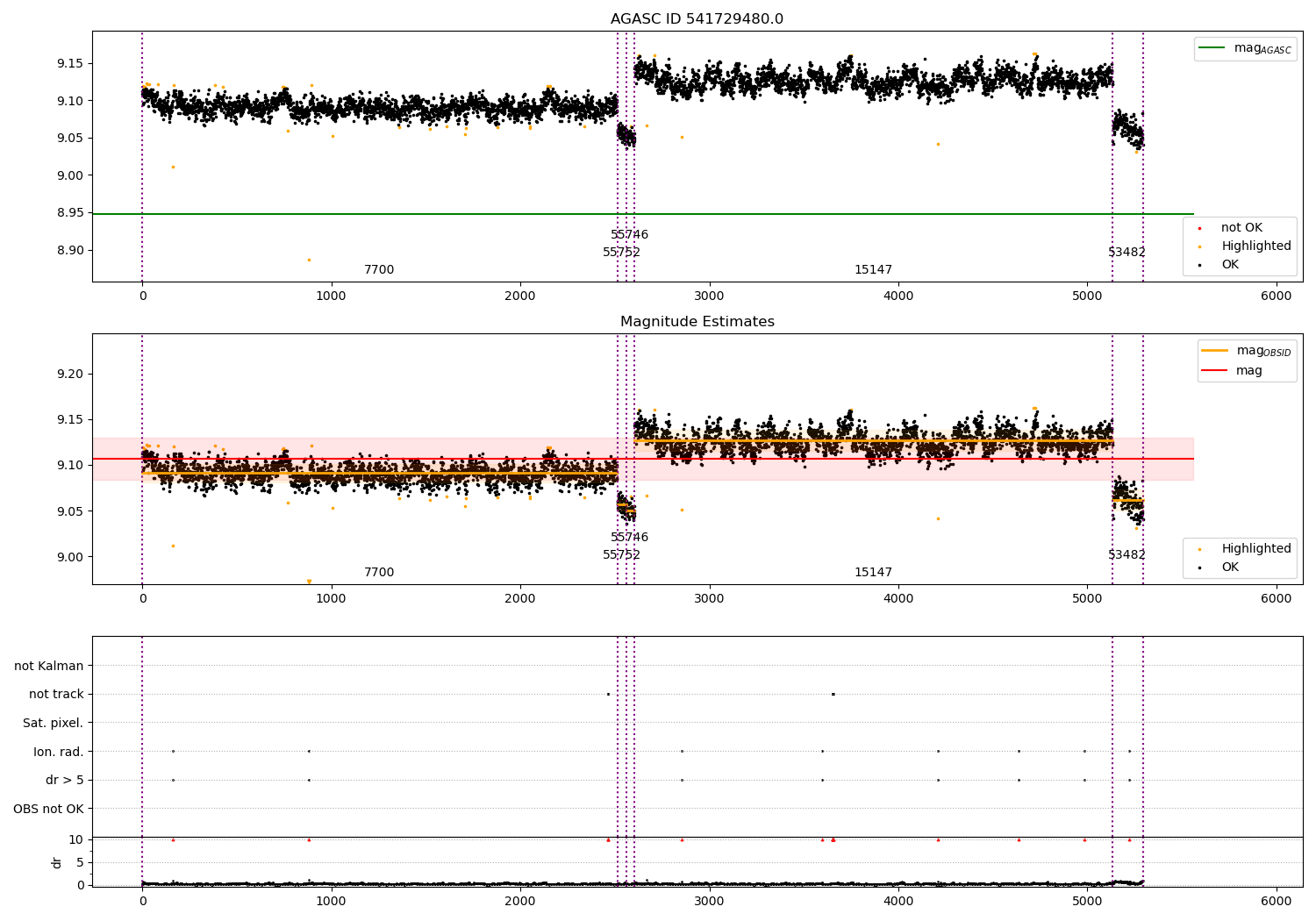Click obsid label "53482" in the top panel
Viewport: 1316px width, 921px height.
(x=1126, y=253)
